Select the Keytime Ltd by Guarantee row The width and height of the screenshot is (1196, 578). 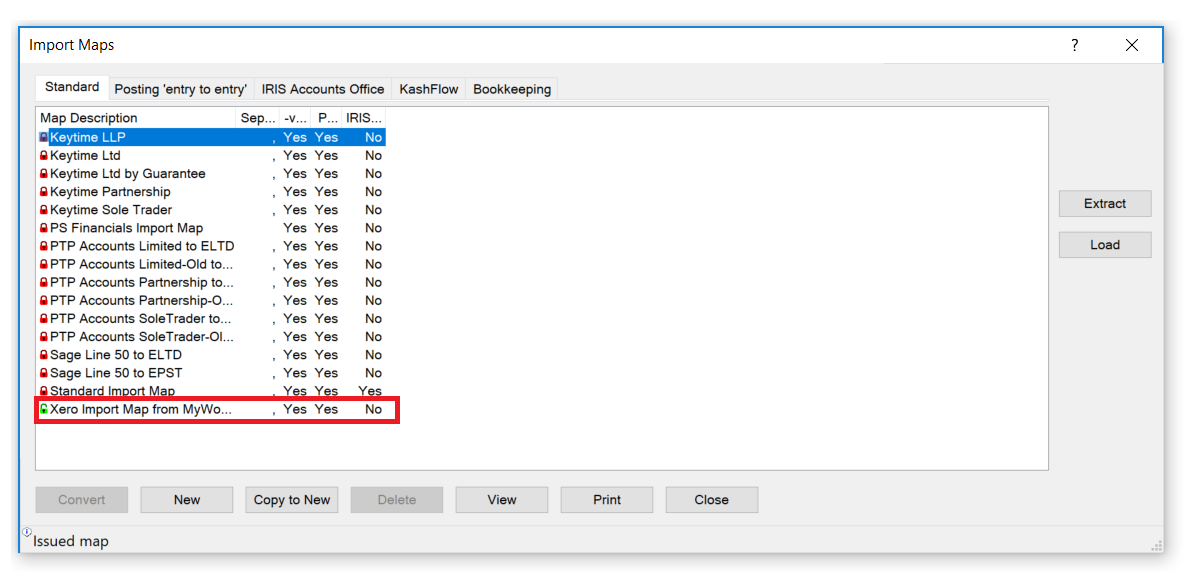211,174
